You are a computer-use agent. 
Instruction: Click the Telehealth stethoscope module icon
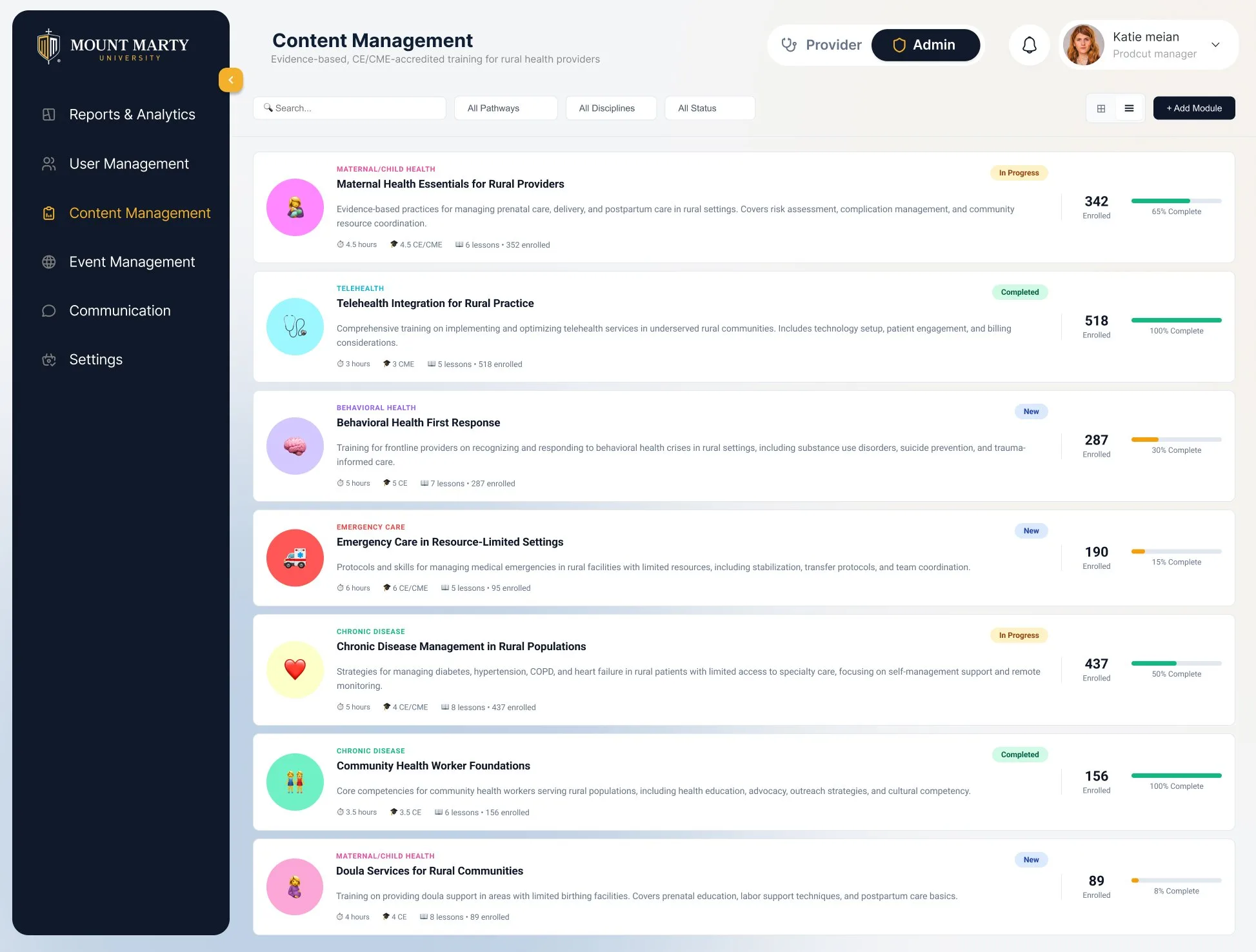295,326
